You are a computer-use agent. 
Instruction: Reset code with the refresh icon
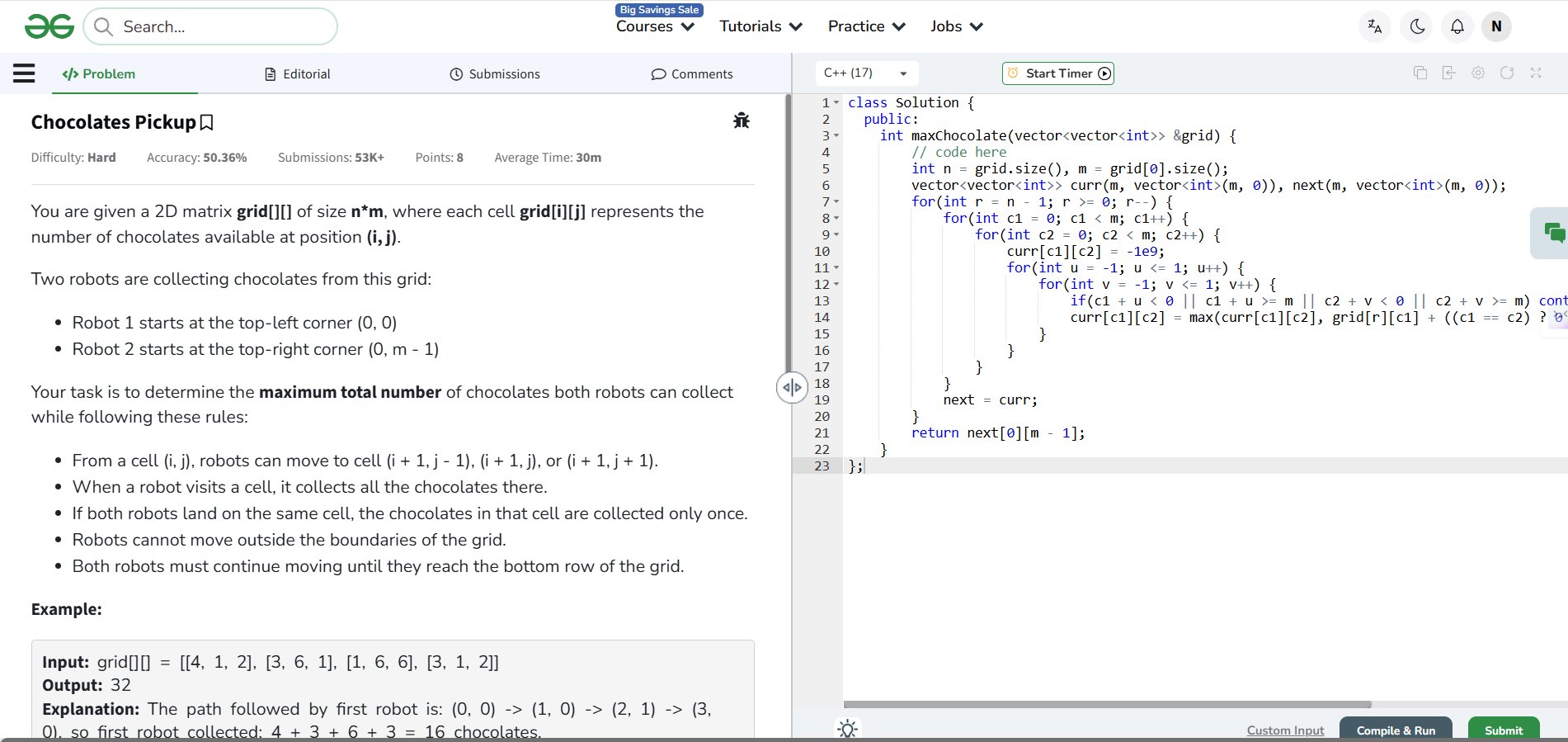[1506, 73]
